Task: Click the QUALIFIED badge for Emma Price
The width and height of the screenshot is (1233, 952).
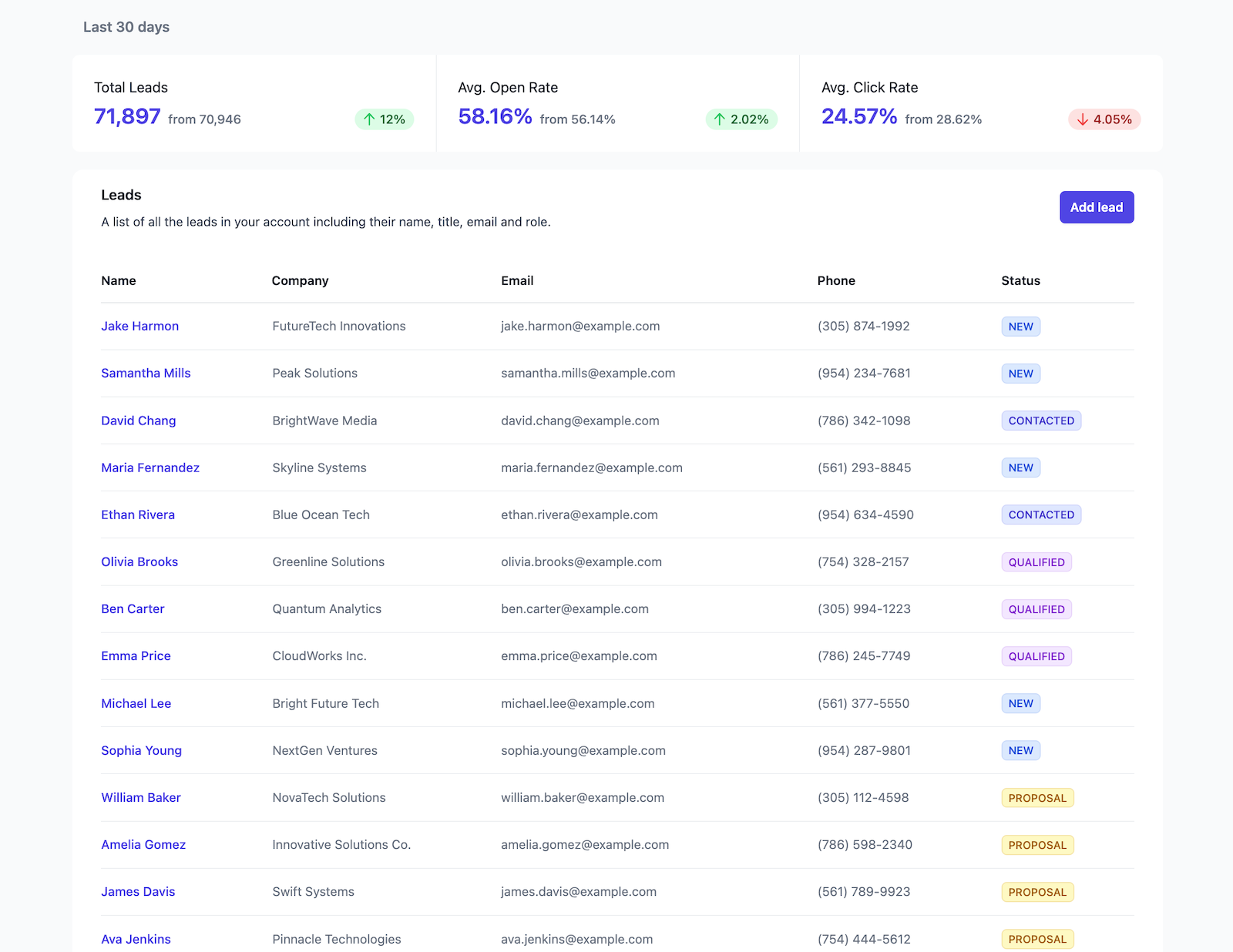Action: pyautogui.click(x=1036, y=655)
